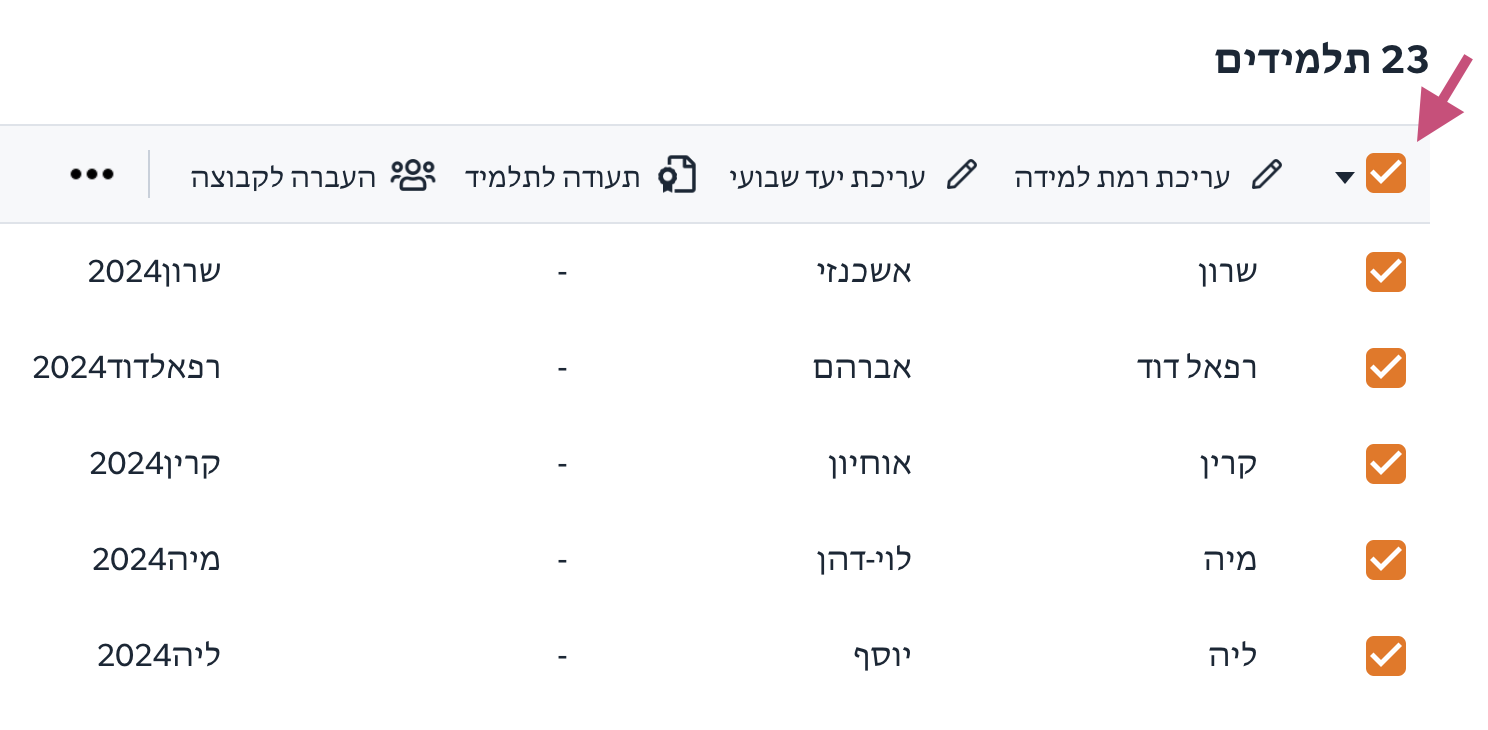Click the certificate icon for תעודה לתלמיד
This screenshot has height=730, width=1488.
pyautogui.click(x=677, y=175)
